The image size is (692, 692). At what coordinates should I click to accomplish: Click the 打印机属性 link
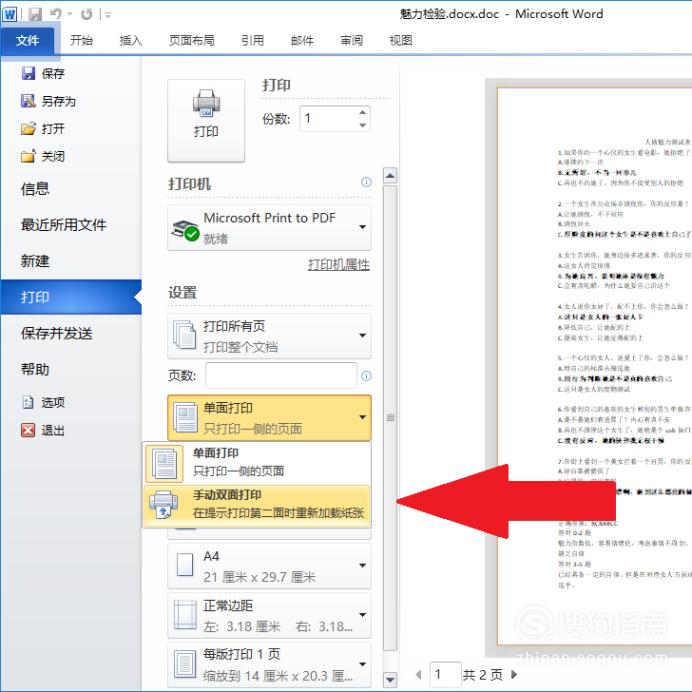tap(338, 265)
